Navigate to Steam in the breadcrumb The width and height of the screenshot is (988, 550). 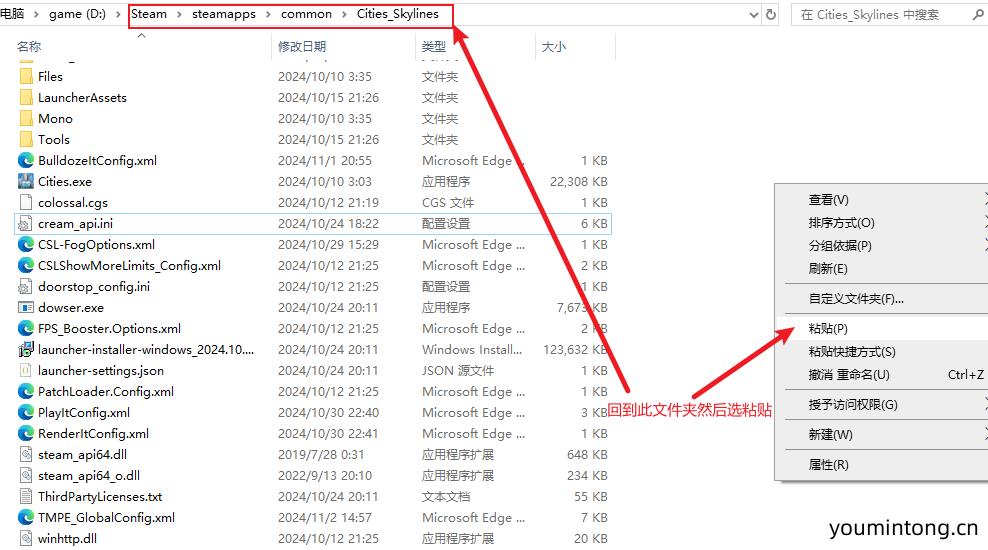pos(149,14)
